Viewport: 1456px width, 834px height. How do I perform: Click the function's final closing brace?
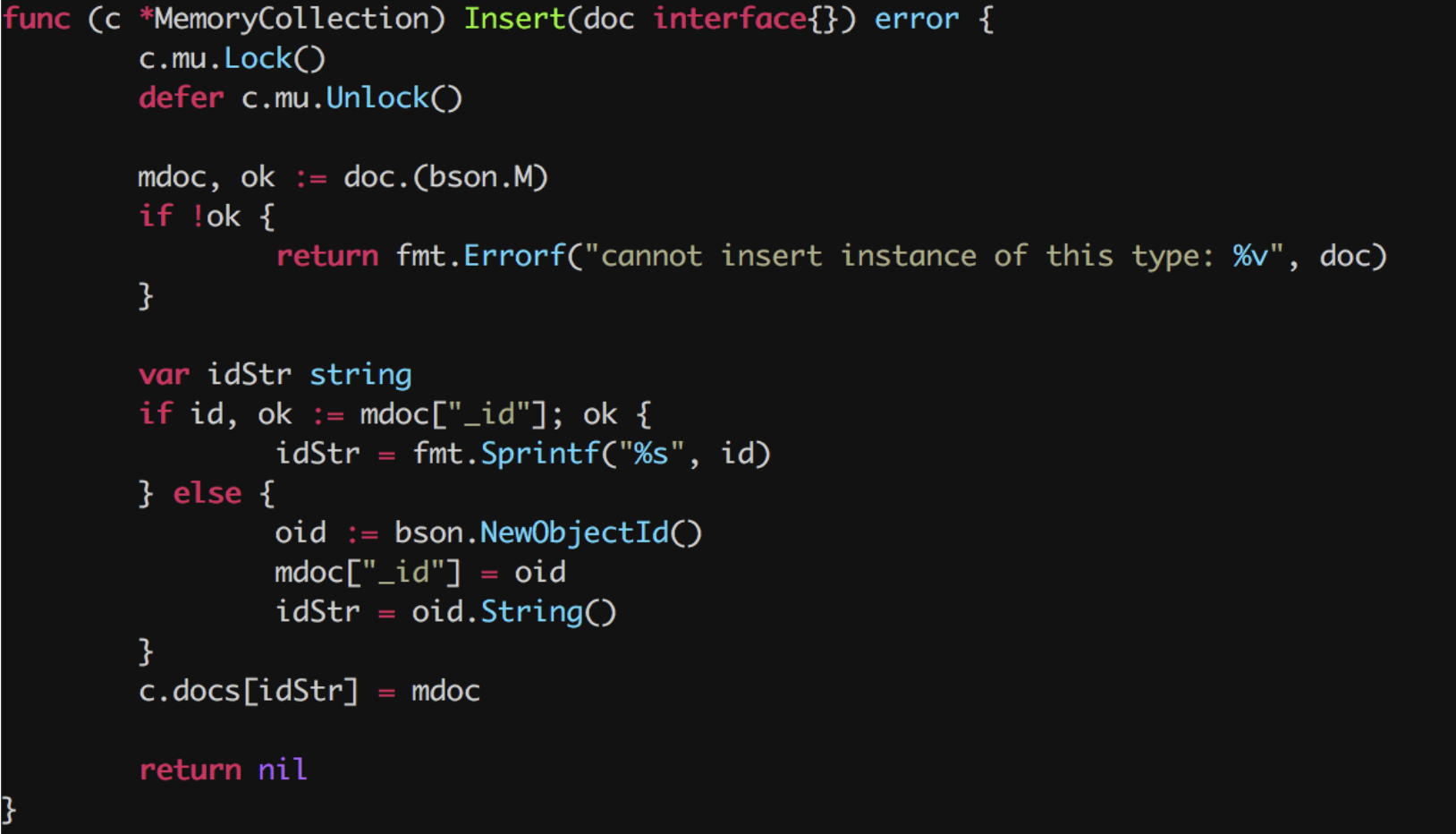click(9, 810)
